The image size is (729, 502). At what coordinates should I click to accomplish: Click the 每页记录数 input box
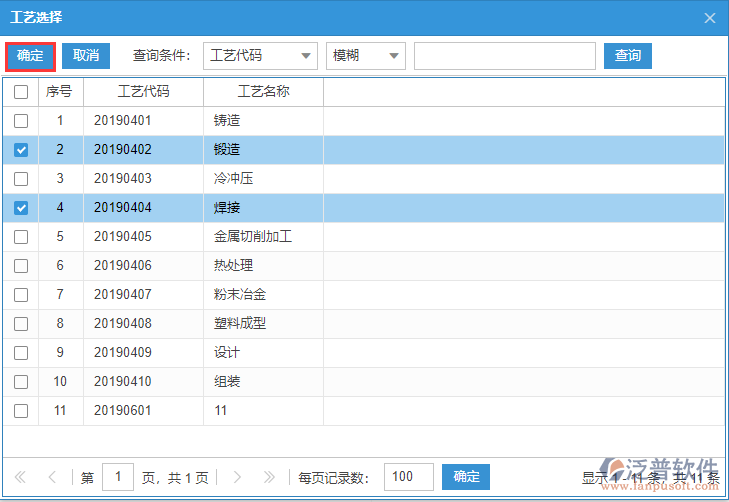pos(408,477)
